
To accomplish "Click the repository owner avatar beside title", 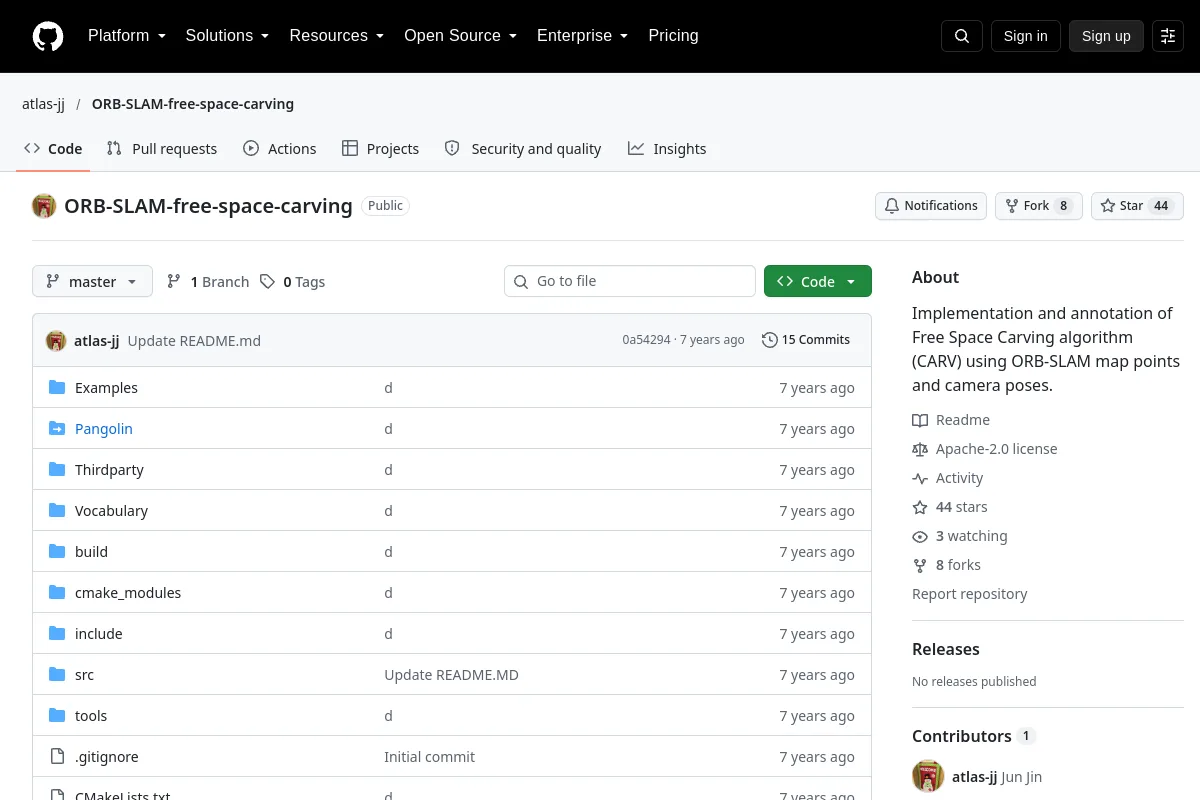I will [x=44, y=206].
